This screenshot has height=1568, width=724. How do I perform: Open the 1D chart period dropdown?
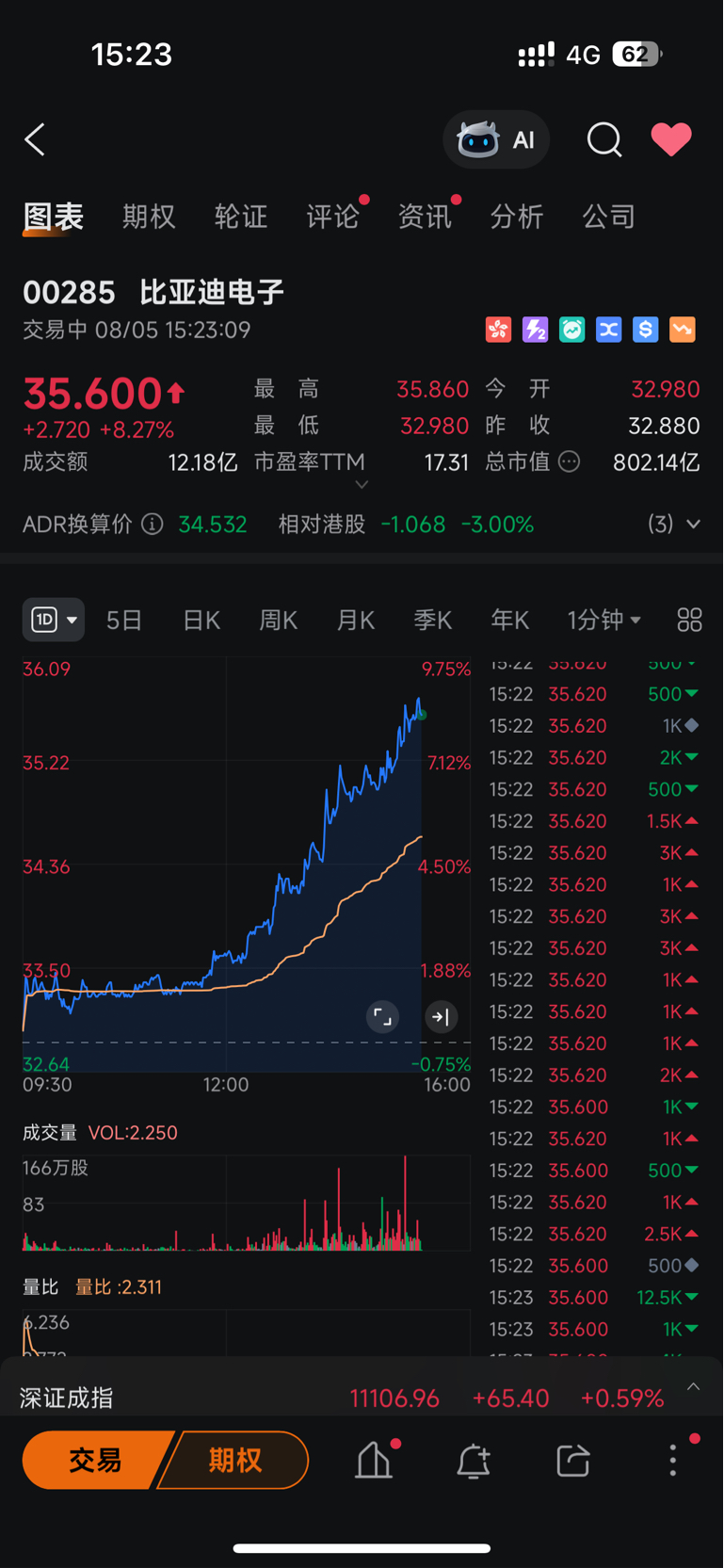tap(54, 620)
